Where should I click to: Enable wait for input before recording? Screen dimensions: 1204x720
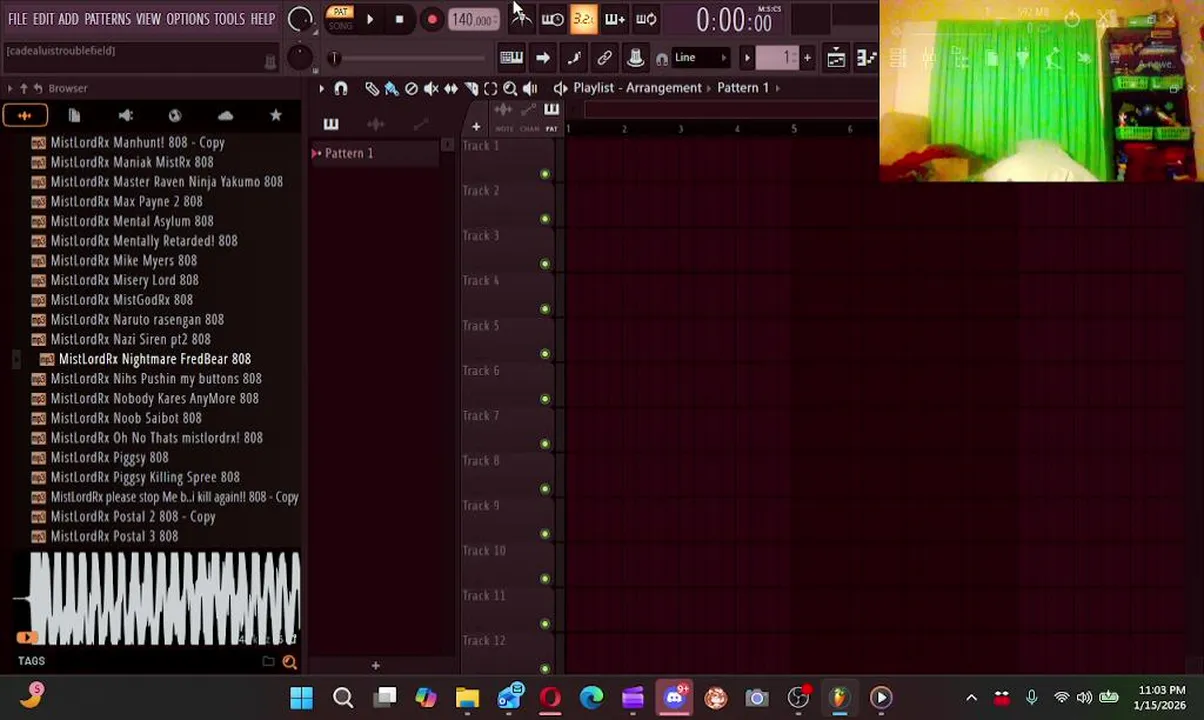pyautogui.click(x=552, y=19)
